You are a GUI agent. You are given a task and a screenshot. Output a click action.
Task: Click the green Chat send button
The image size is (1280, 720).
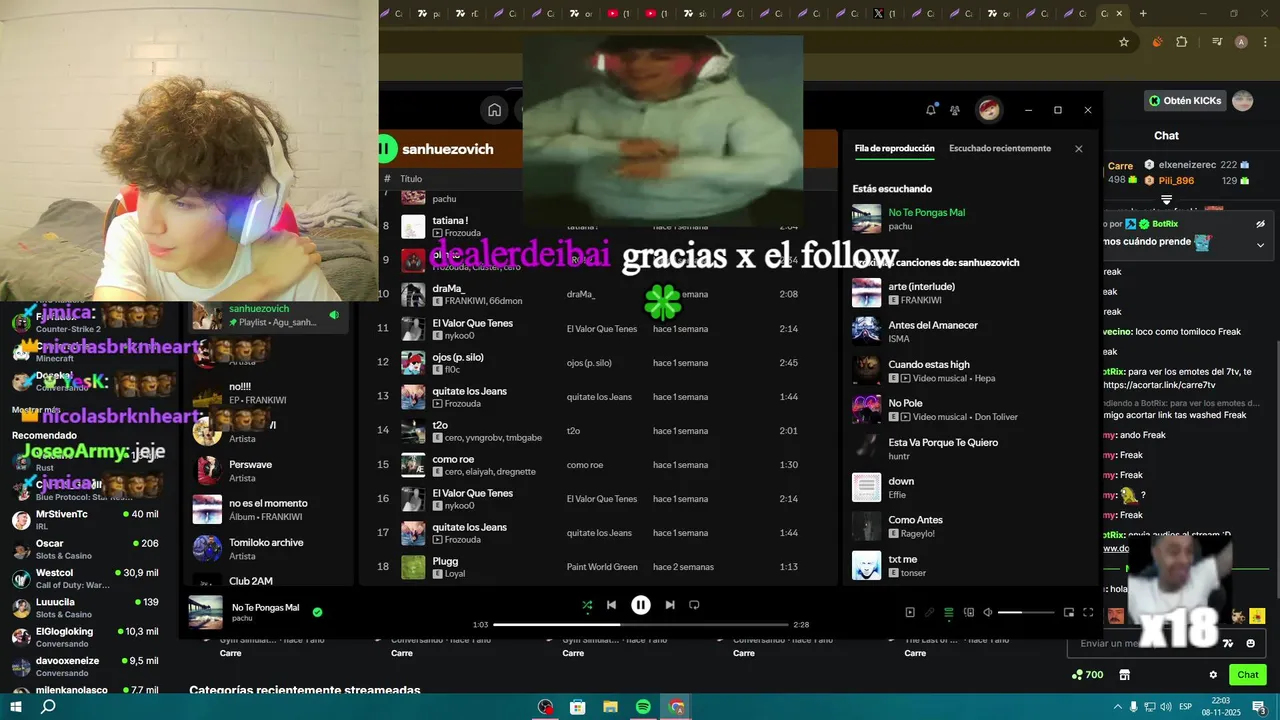(x=1247, y=675)
